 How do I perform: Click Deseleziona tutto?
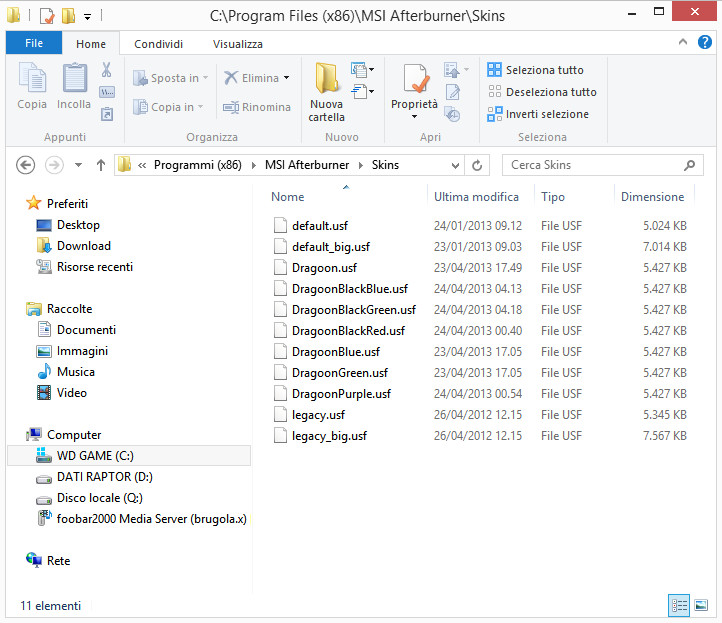pyautogui.click(x=542, y=92)
